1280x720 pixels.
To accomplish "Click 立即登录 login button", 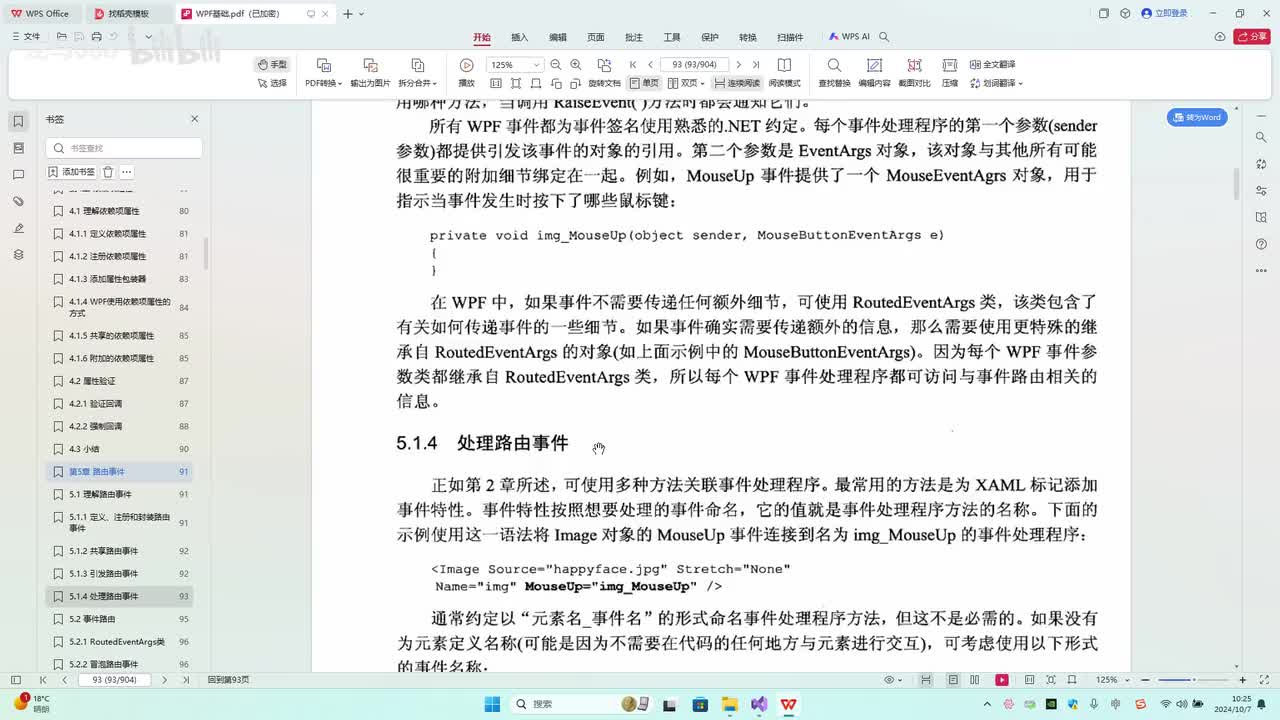I will coord(1164,13).
